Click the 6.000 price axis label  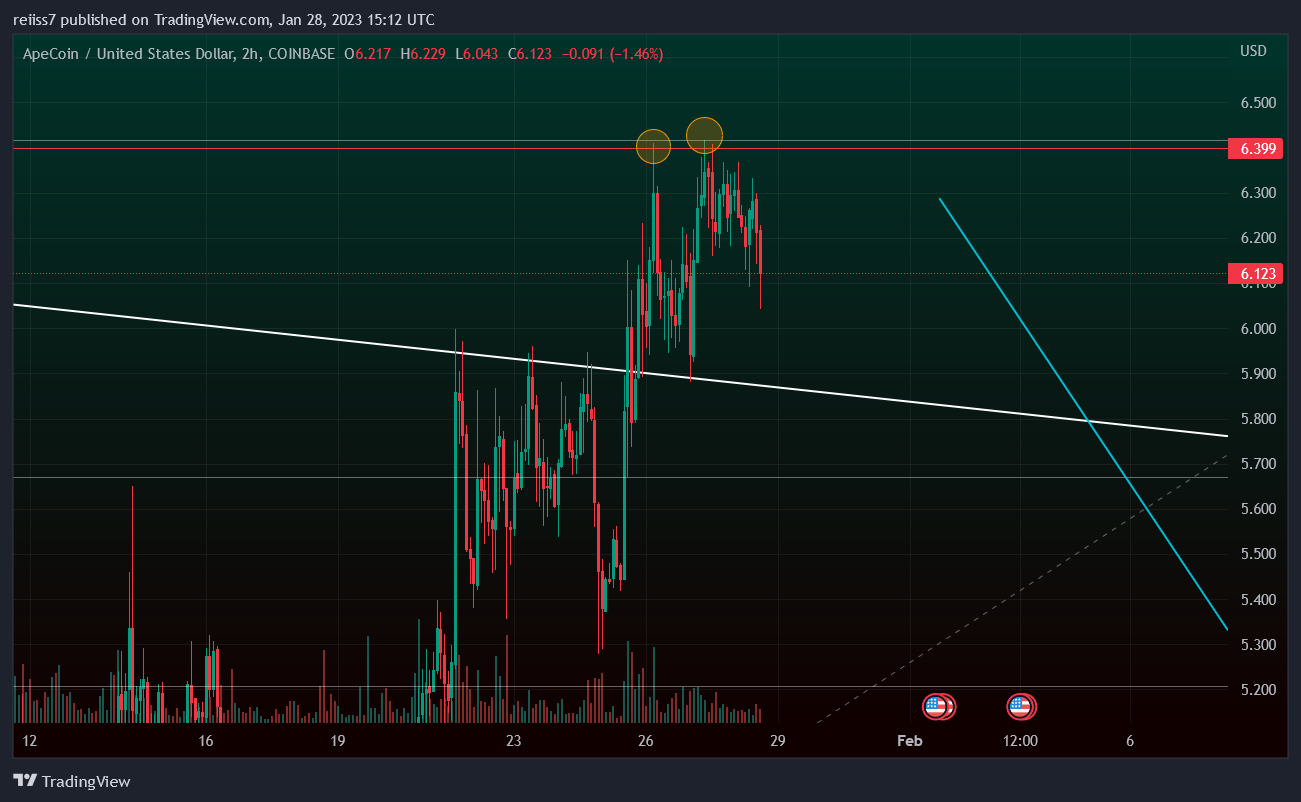(1257, 329)
